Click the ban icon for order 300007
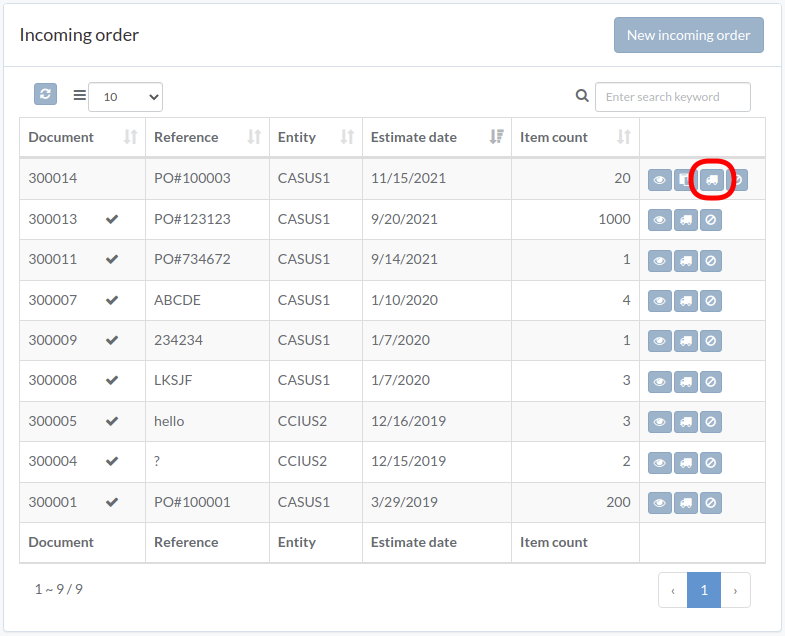 (x=711, y=301)
